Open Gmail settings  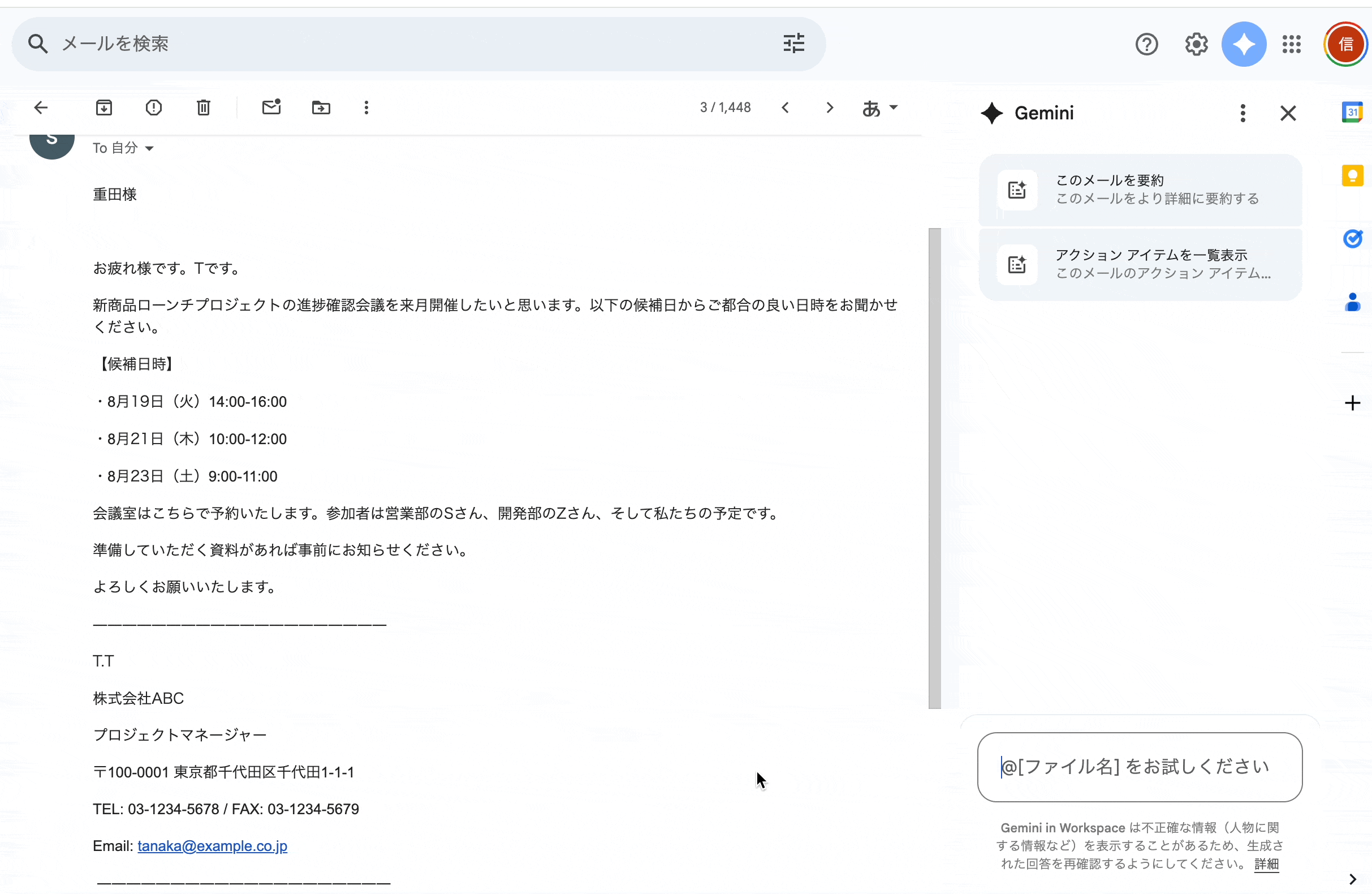pyautogui.click(x=1196, y=44)
